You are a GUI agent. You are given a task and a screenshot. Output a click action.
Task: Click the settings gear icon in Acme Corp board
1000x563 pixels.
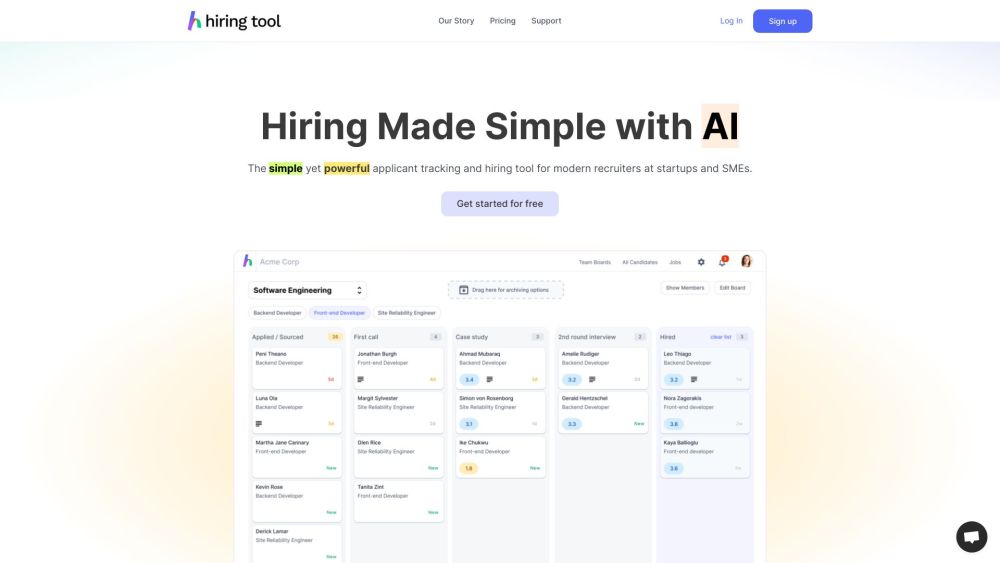[x=701, y=262]
